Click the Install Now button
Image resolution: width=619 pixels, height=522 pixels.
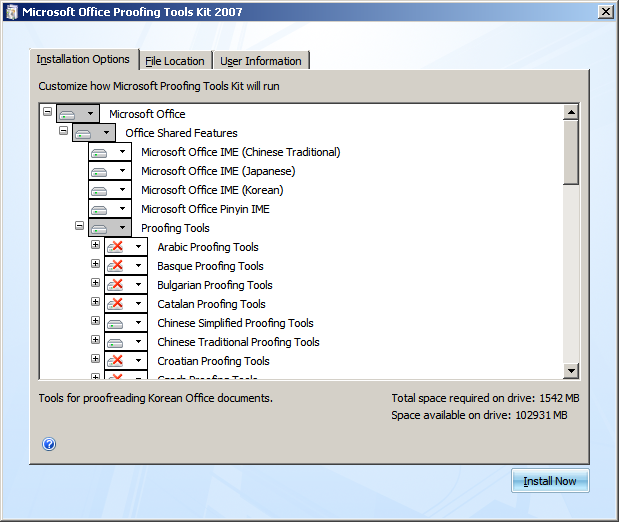click(550, 481)
